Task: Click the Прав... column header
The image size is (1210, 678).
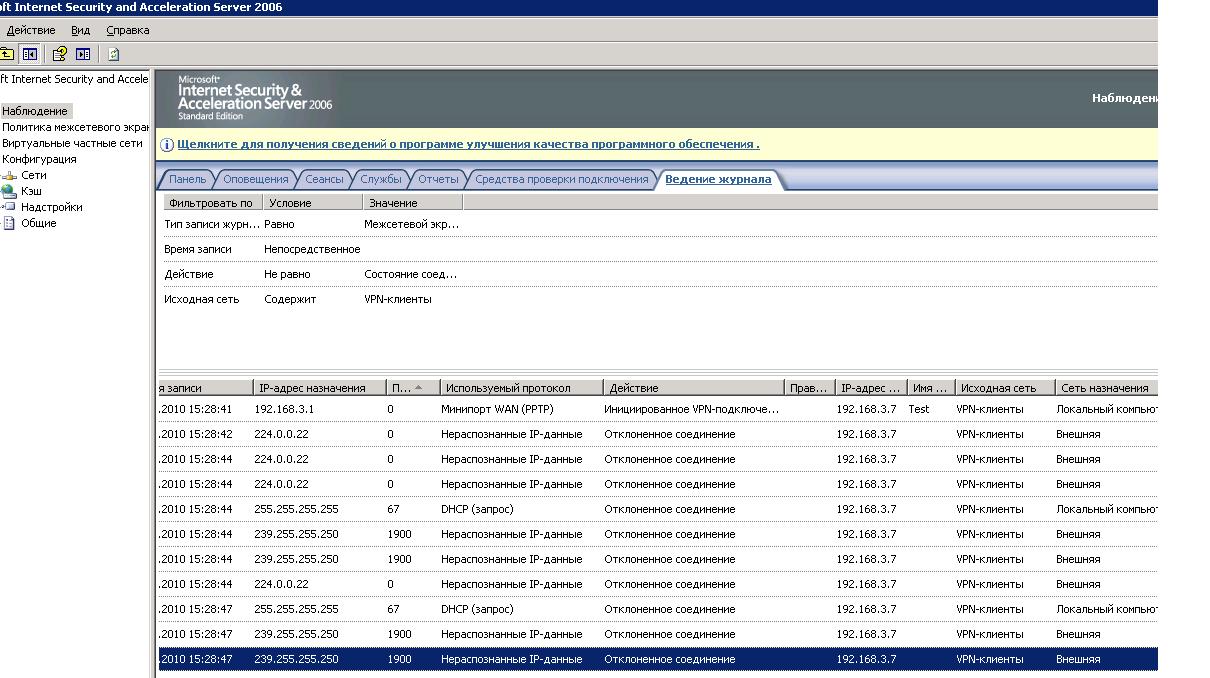Action: tap(810, 388)
